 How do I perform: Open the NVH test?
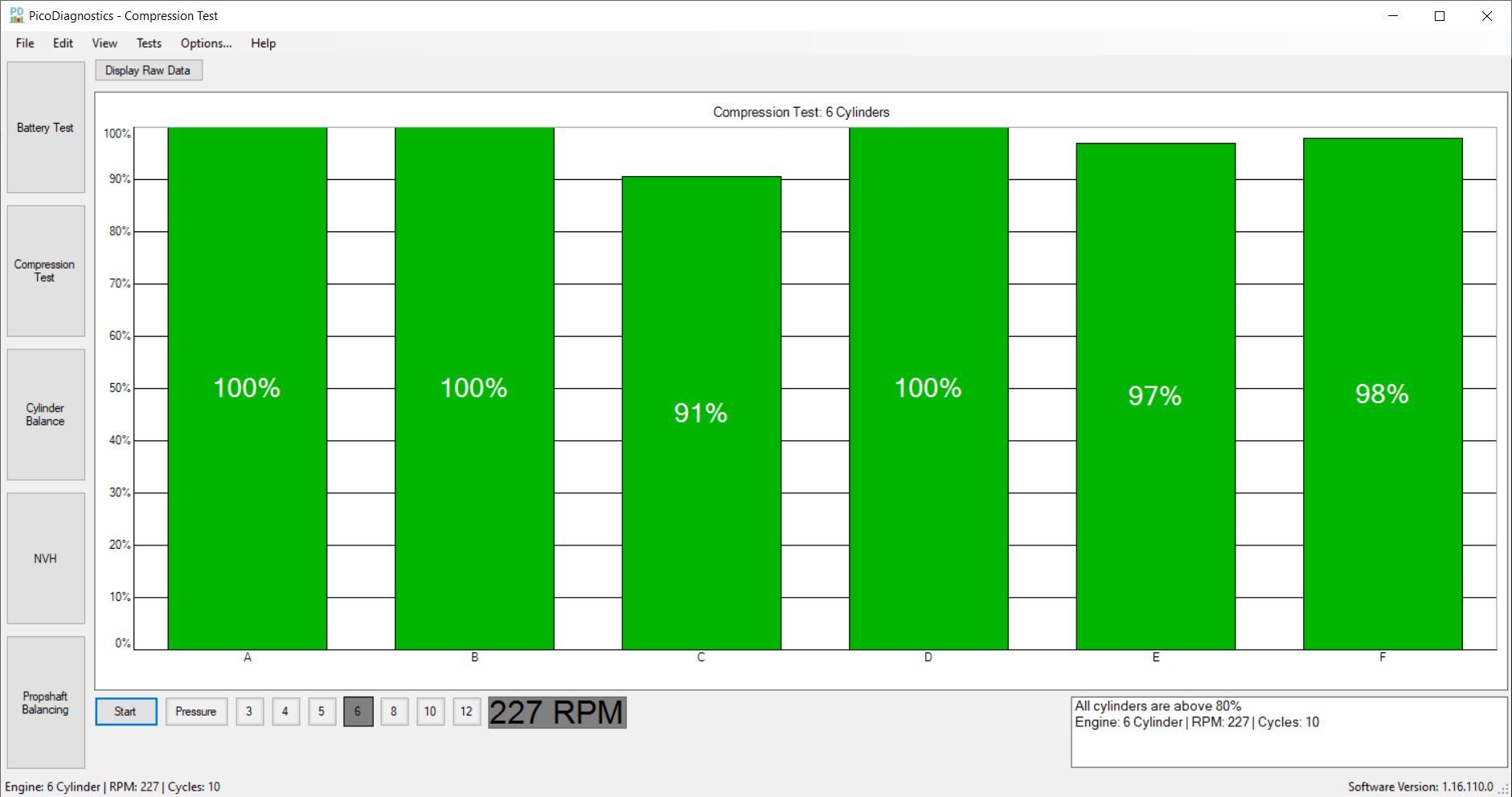(x=46, y=558)
